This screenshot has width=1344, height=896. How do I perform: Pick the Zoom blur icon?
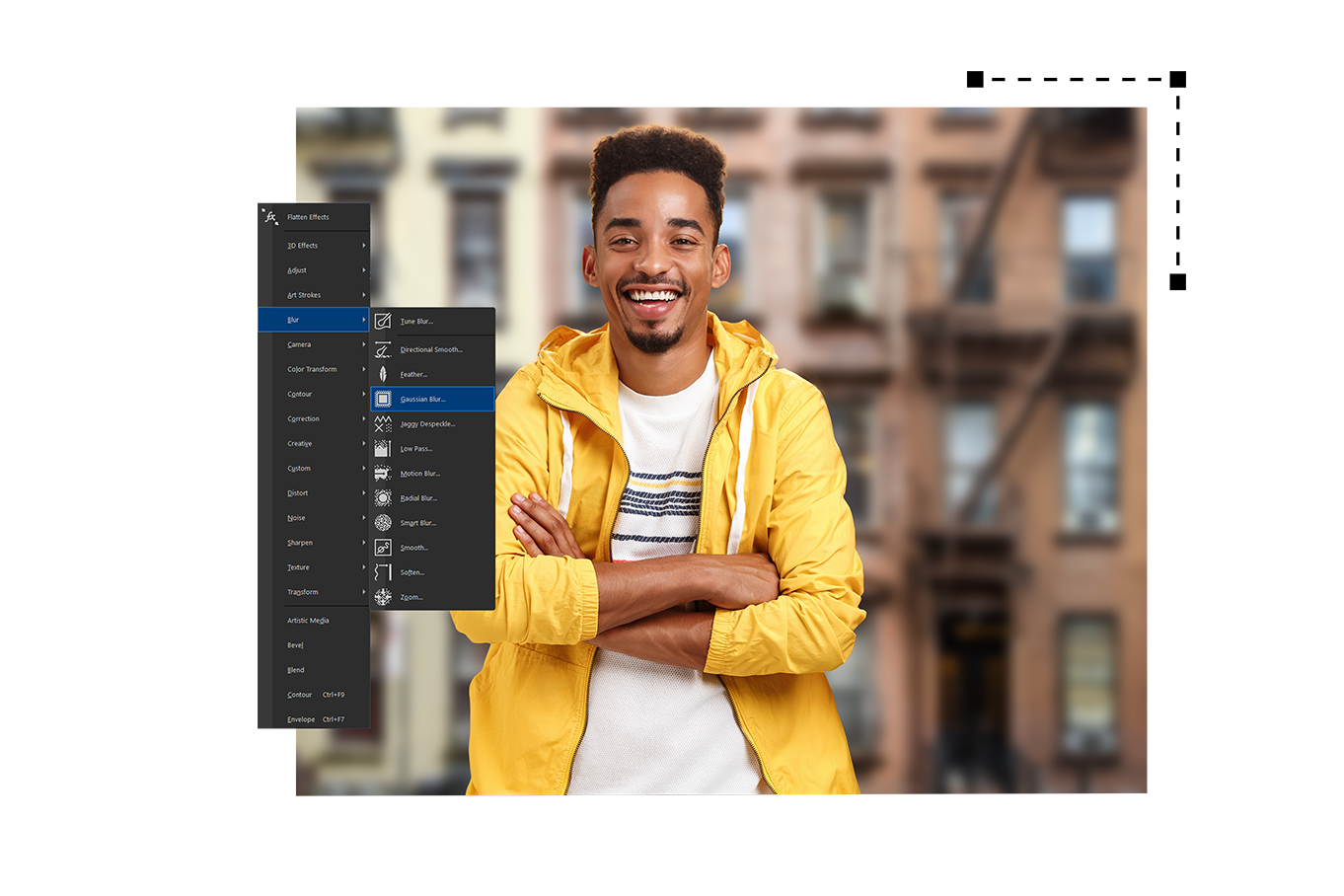pyautogui.click(x=383, y=597)
